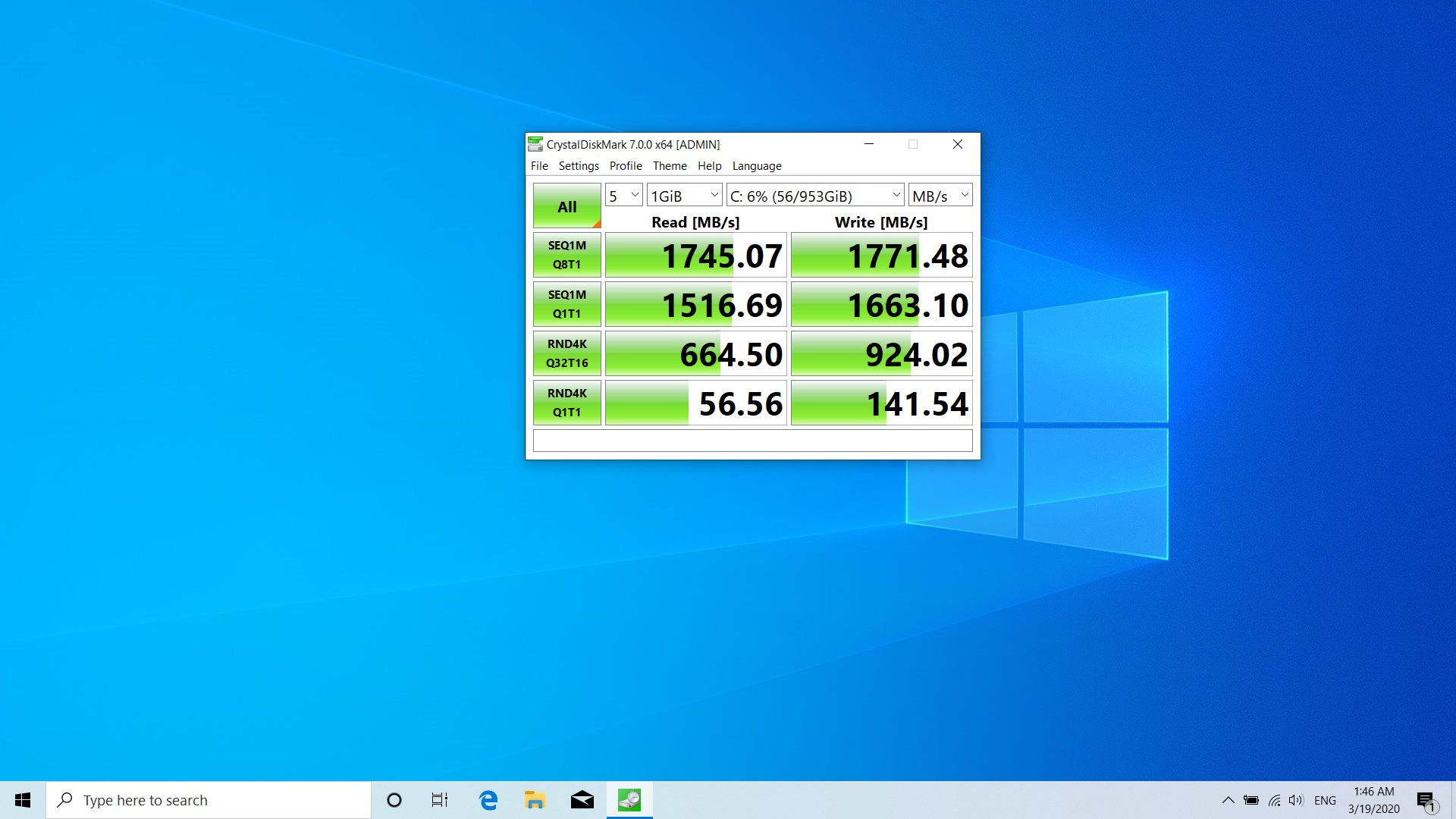The width and height of the screenshot is (1456, 819).
Task: Click the empty comment field at the bottom
Action: pyautogui.click(x=752, y=441)
